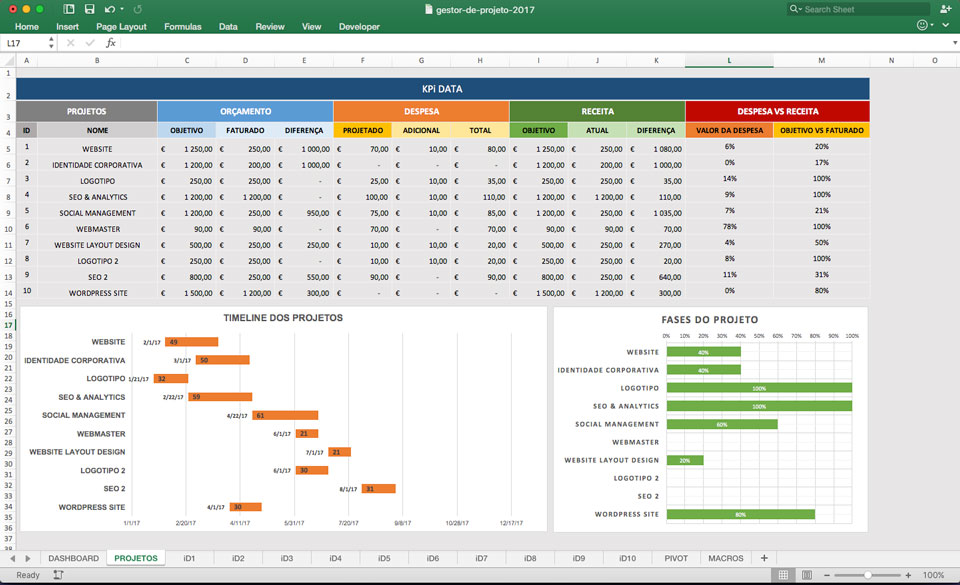Click the zoom in plus icon
Image resolution: width=960 pixels, height=585 pixels.
[909, 575]
